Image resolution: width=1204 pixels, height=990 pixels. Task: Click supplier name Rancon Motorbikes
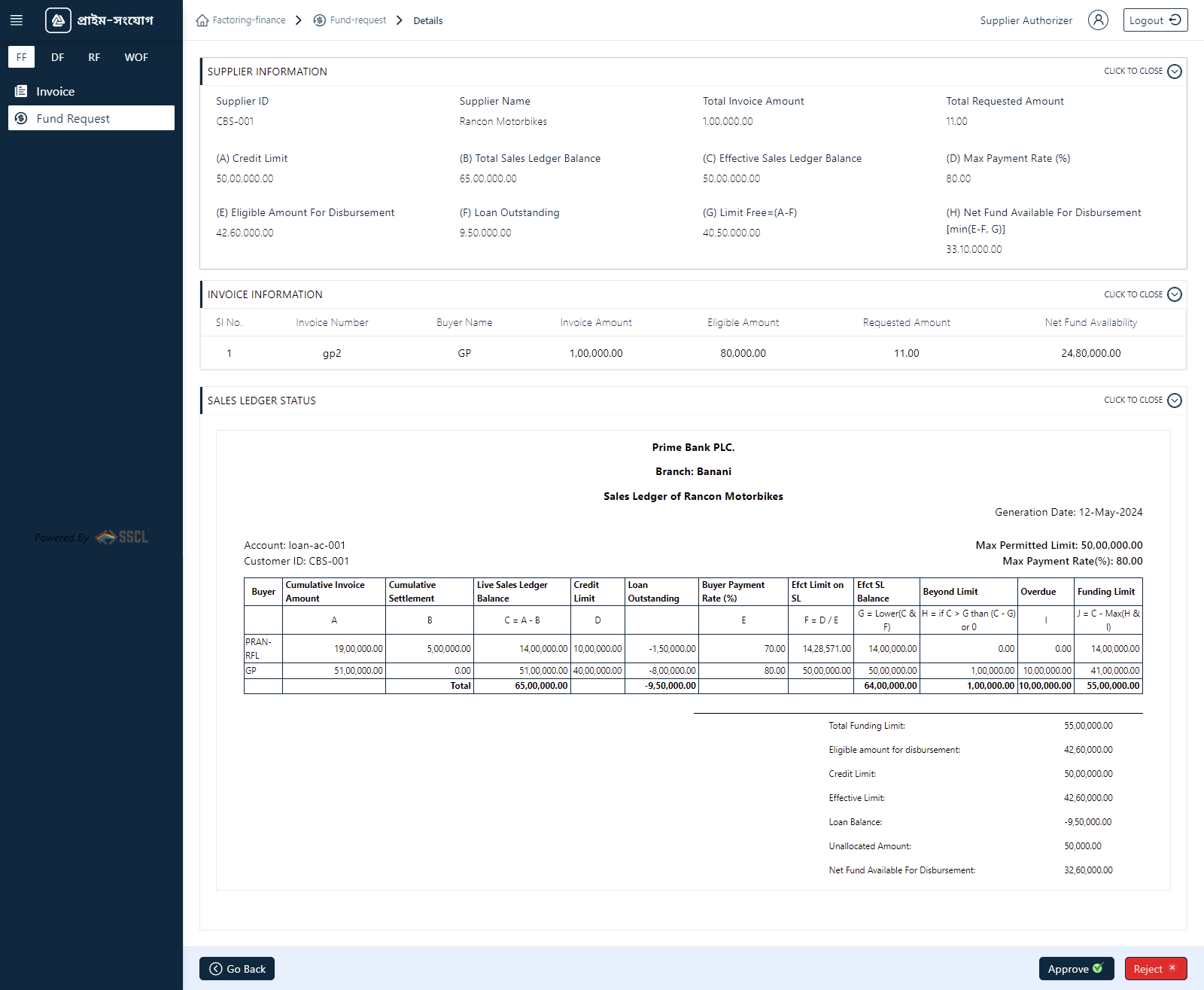coord(503,121)
